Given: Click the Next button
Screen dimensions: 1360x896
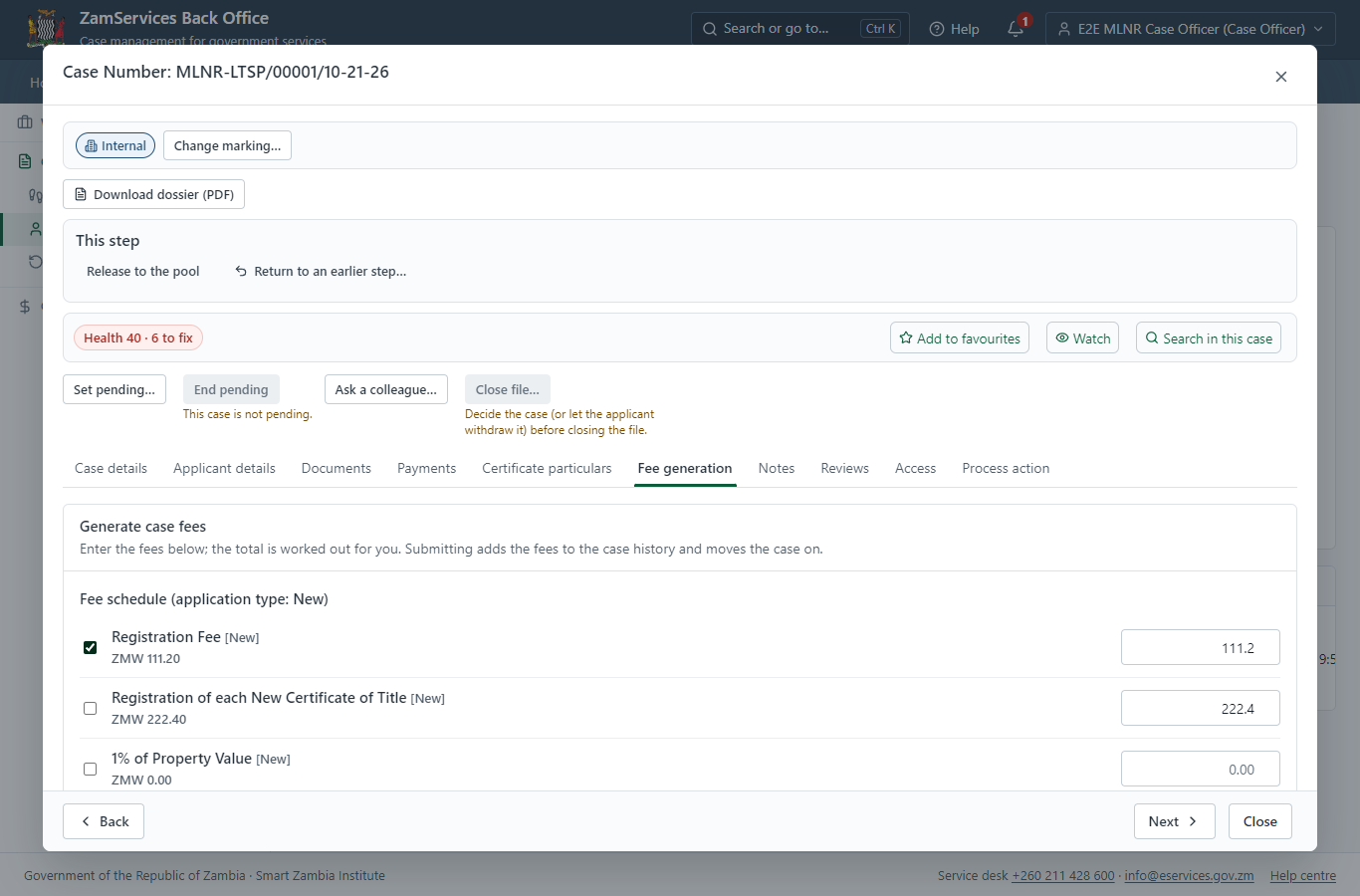Looking at the screenshot, I should click(x=1174, y=821).
